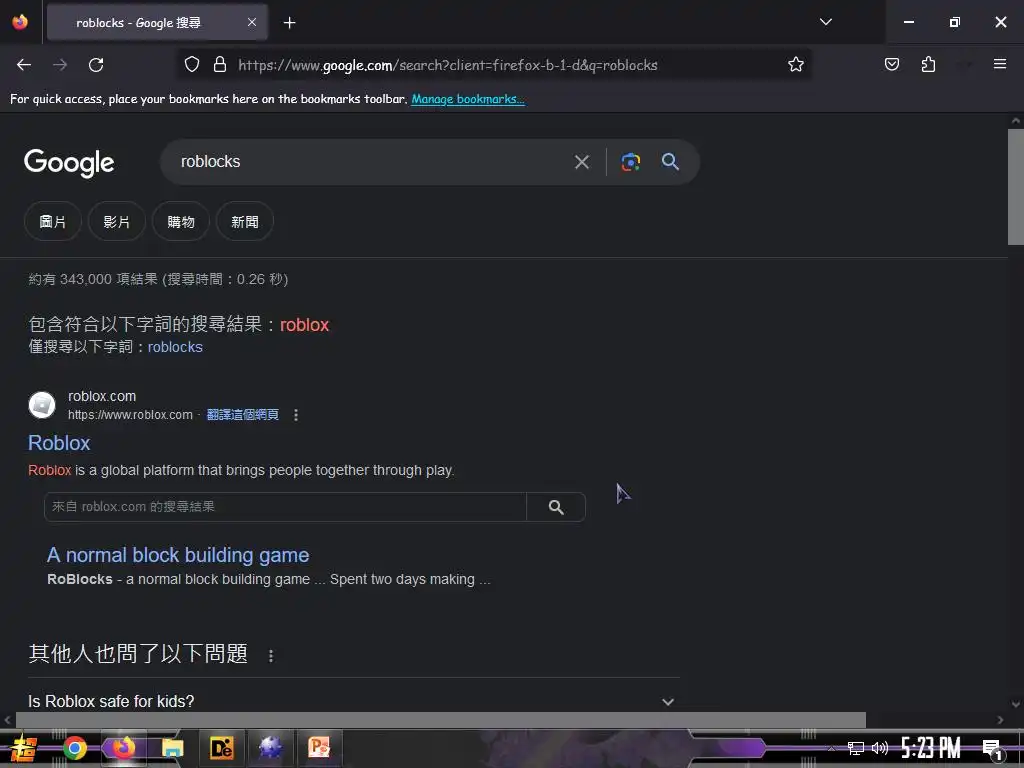Switch to the 購物 shopping filter

[181, 222]
